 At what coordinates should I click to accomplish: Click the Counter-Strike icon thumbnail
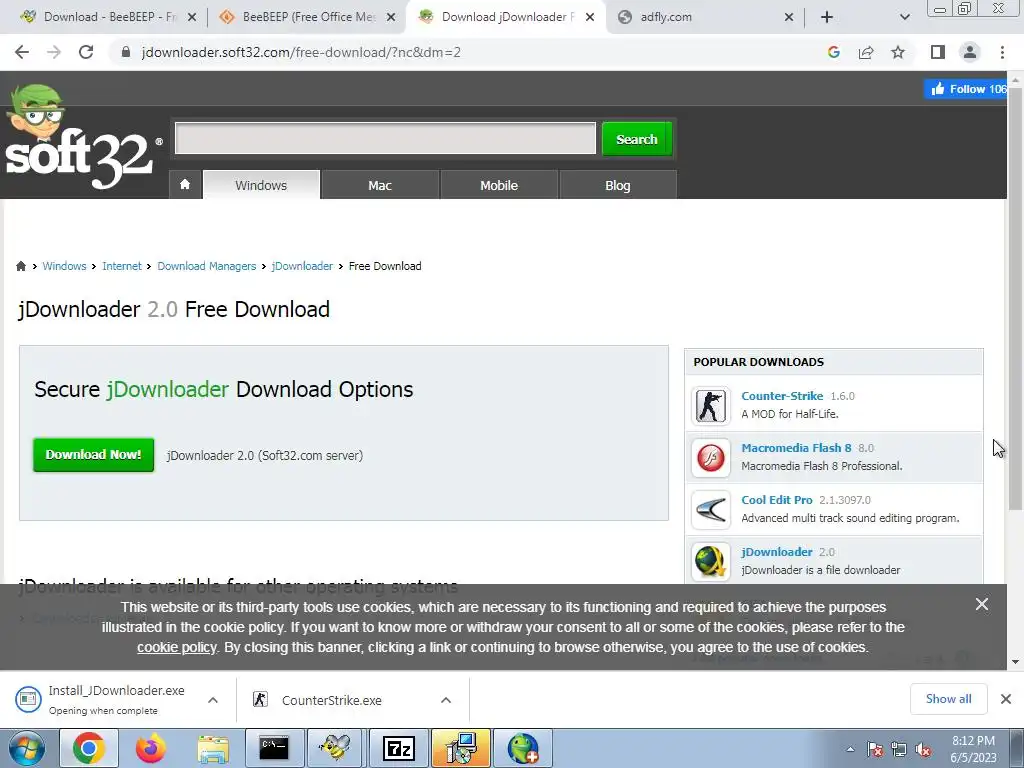click(711, 405)
